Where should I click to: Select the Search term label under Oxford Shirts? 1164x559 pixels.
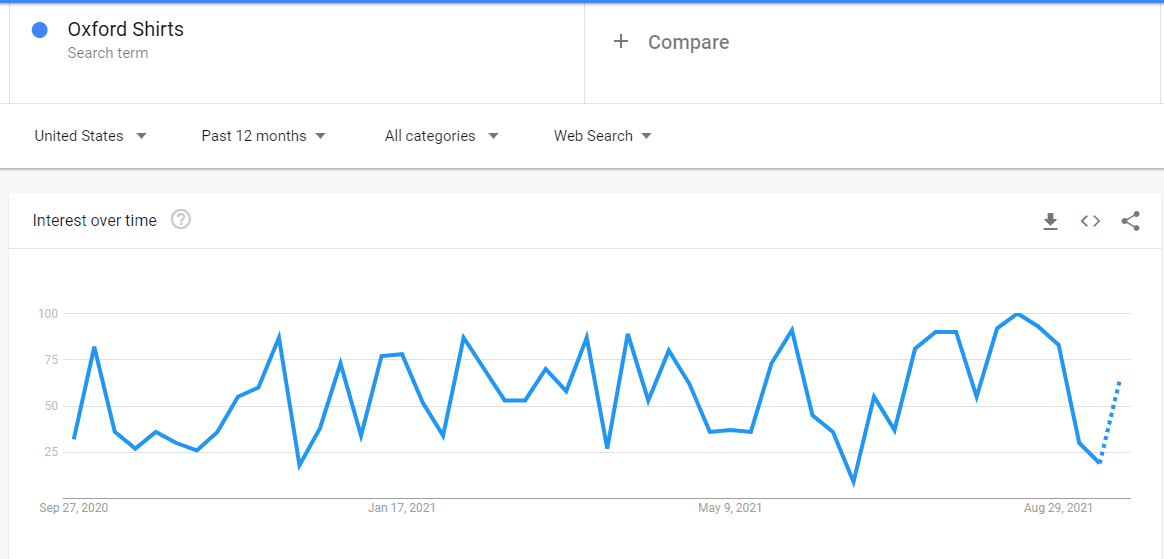coord(108,53)
